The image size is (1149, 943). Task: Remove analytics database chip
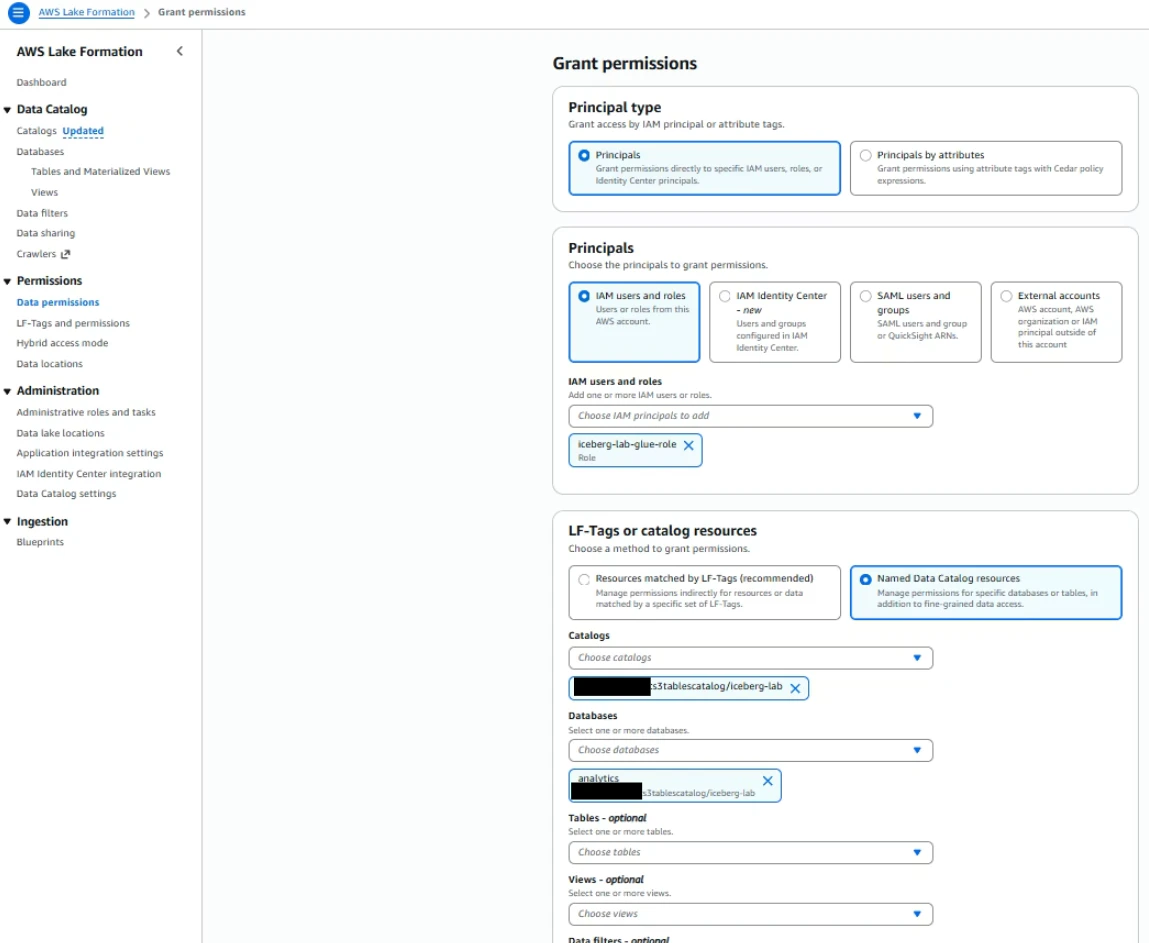pyautogui.click(x=767, y=781)
